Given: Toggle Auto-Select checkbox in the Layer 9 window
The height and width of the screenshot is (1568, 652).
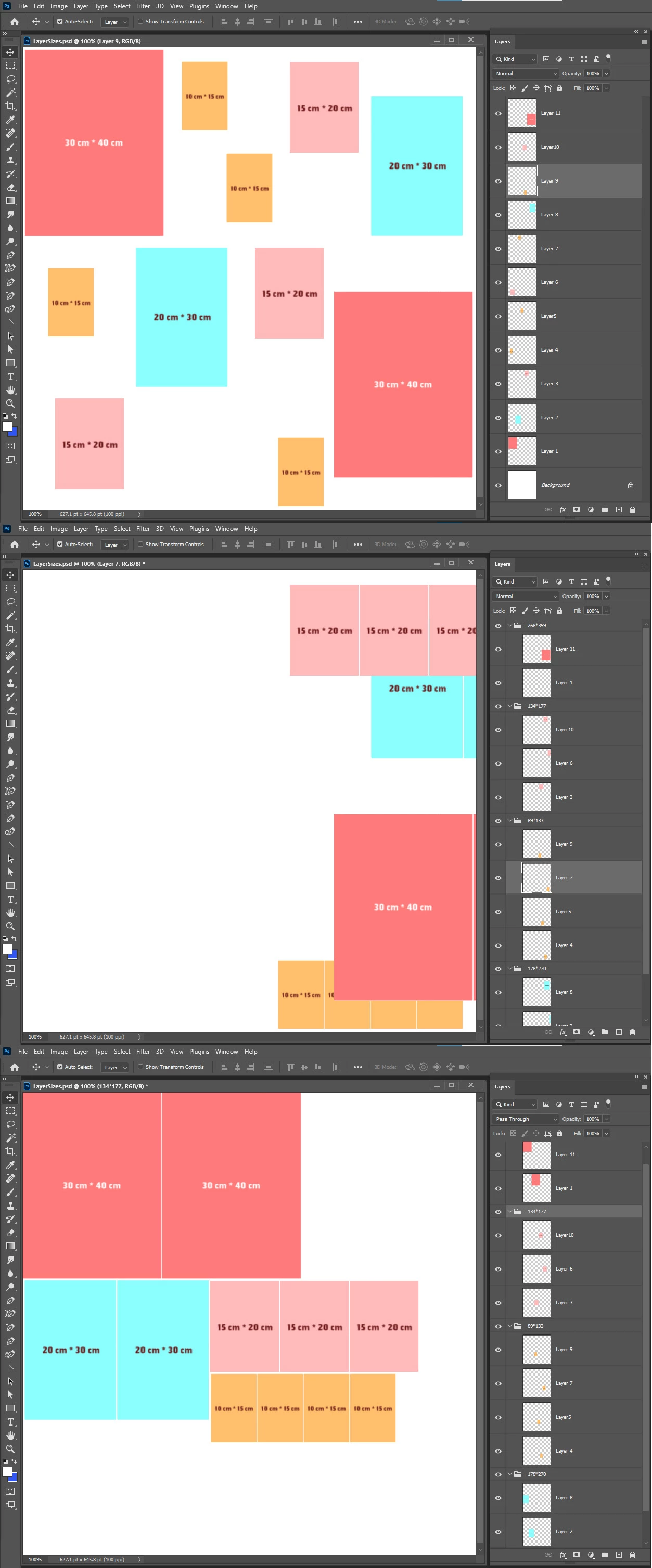Looking at the screenshot, I should [60, 21].
